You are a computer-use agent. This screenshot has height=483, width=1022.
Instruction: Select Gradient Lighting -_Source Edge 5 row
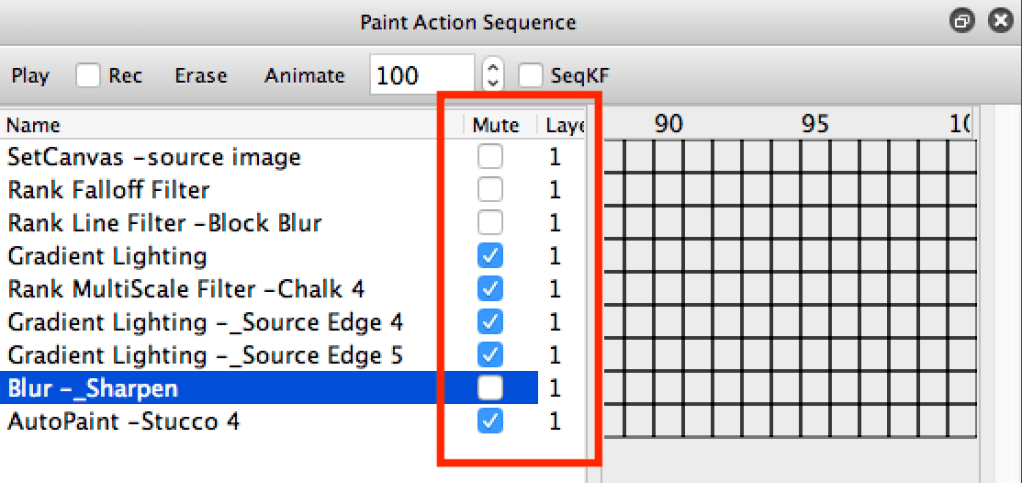coord(195,355)
